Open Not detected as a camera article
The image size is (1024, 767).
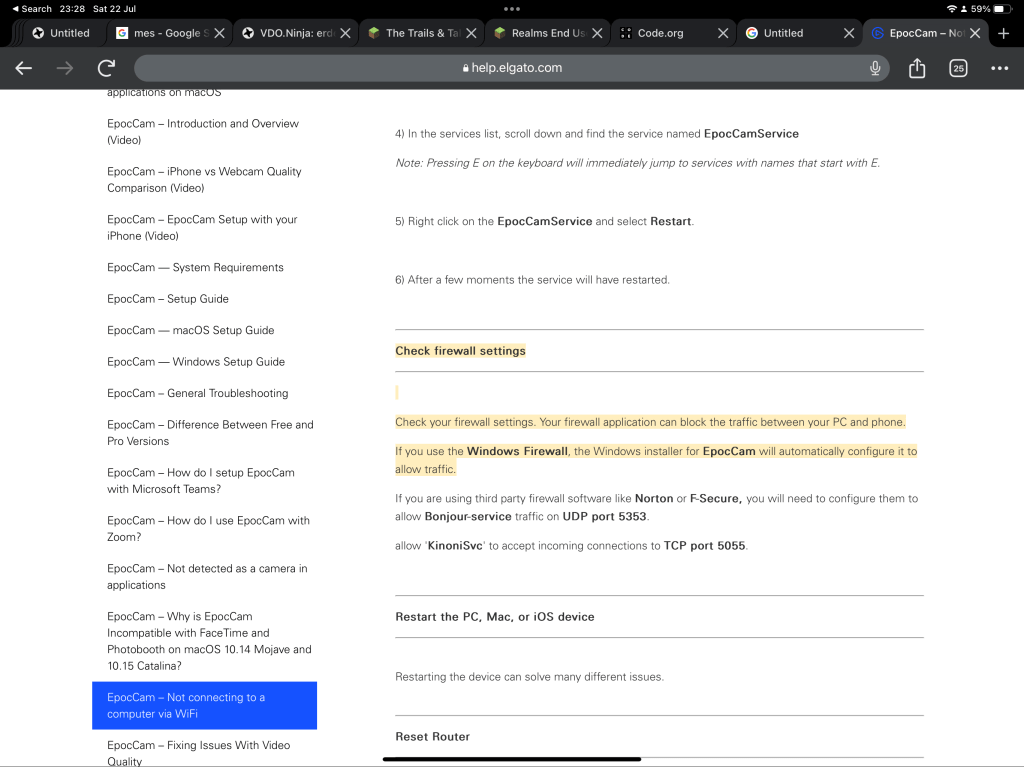[x=207, y=576]
